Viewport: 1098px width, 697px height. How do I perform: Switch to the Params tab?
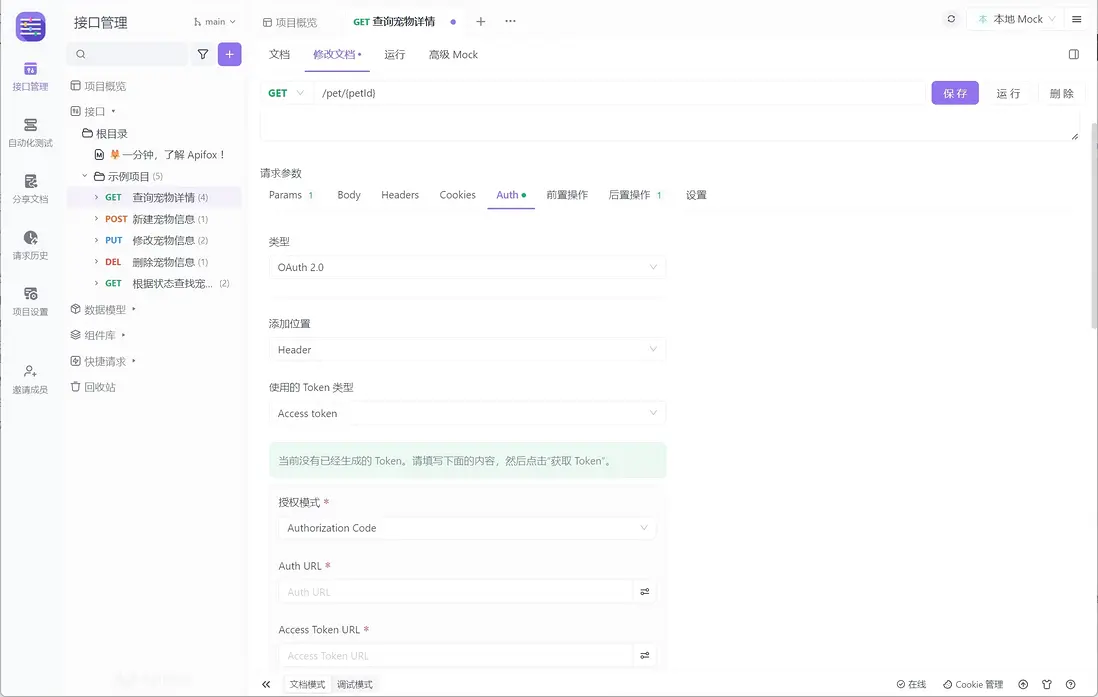click(291, 195)
